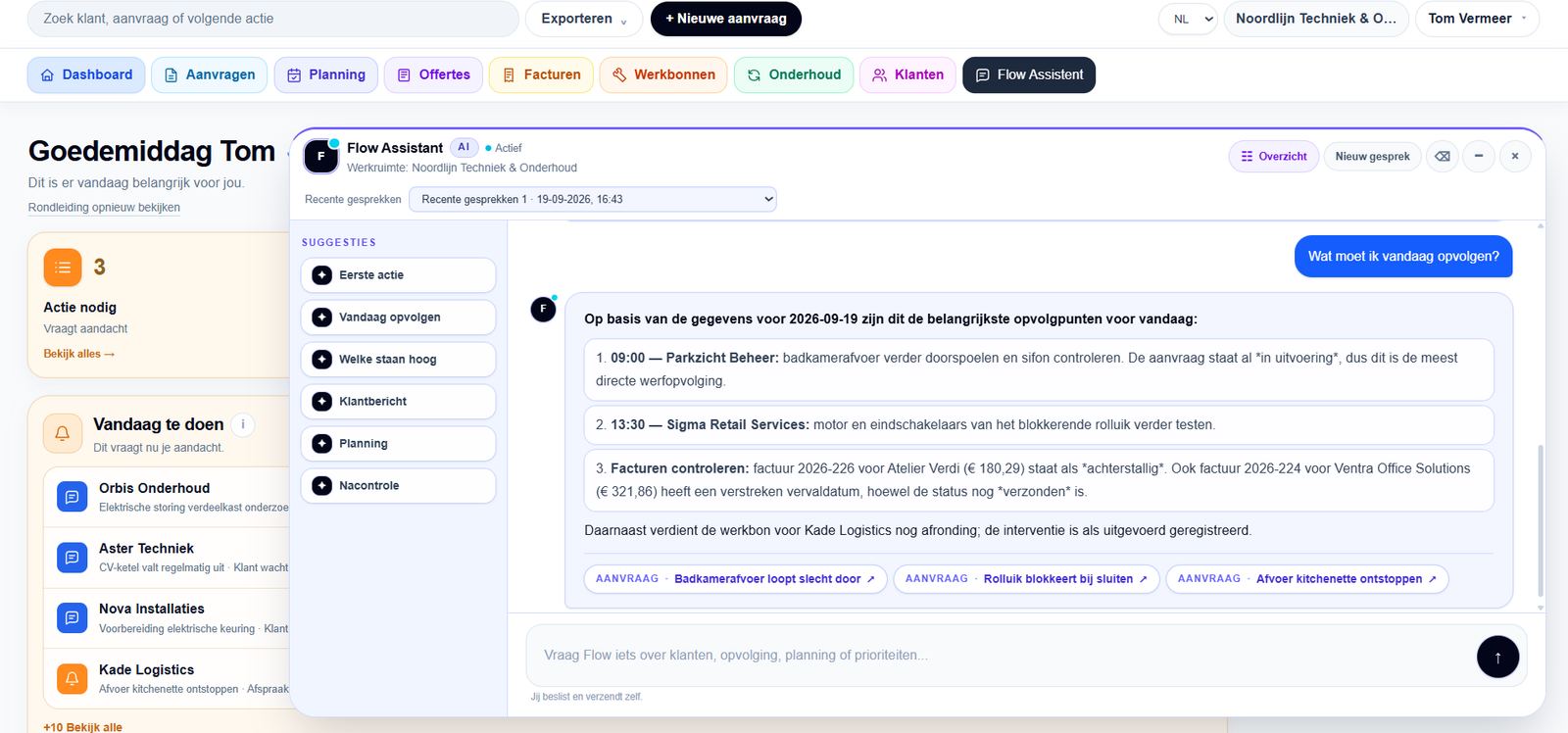The width and height of the screenshot is (1568, 733).
Task: Click the sparkle icon on Eerste actie suggestion
Action: (321, 275)
